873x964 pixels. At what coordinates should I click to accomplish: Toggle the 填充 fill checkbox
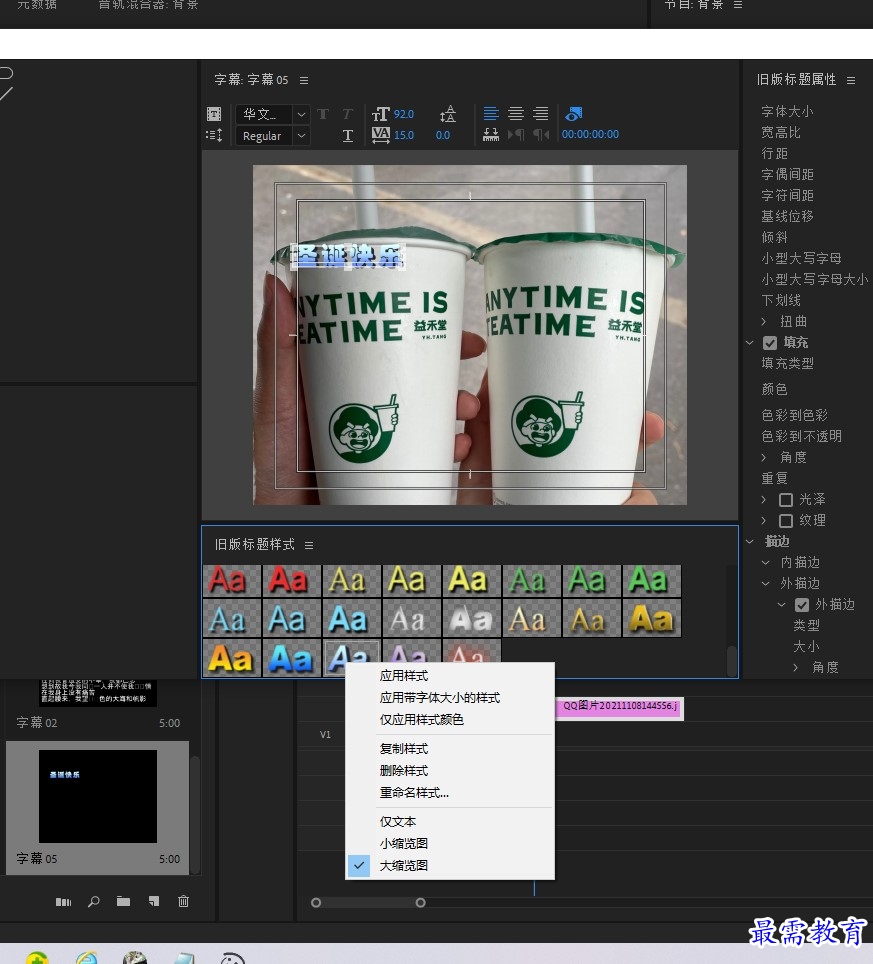(770, 343)
